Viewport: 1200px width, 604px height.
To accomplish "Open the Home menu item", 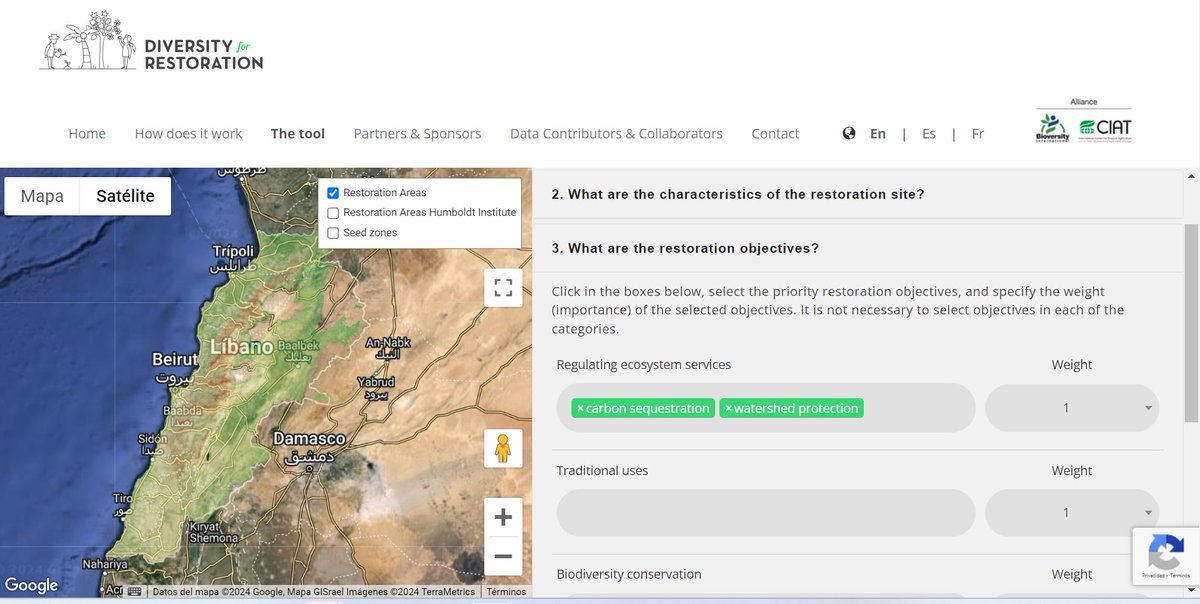I will coord(87,133).
